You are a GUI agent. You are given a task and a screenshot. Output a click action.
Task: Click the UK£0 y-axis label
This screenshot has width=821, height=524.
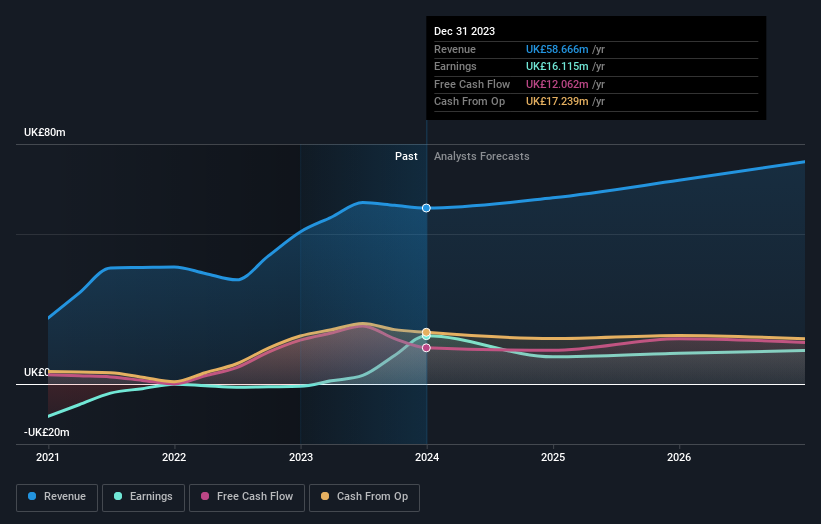[37, 372]
